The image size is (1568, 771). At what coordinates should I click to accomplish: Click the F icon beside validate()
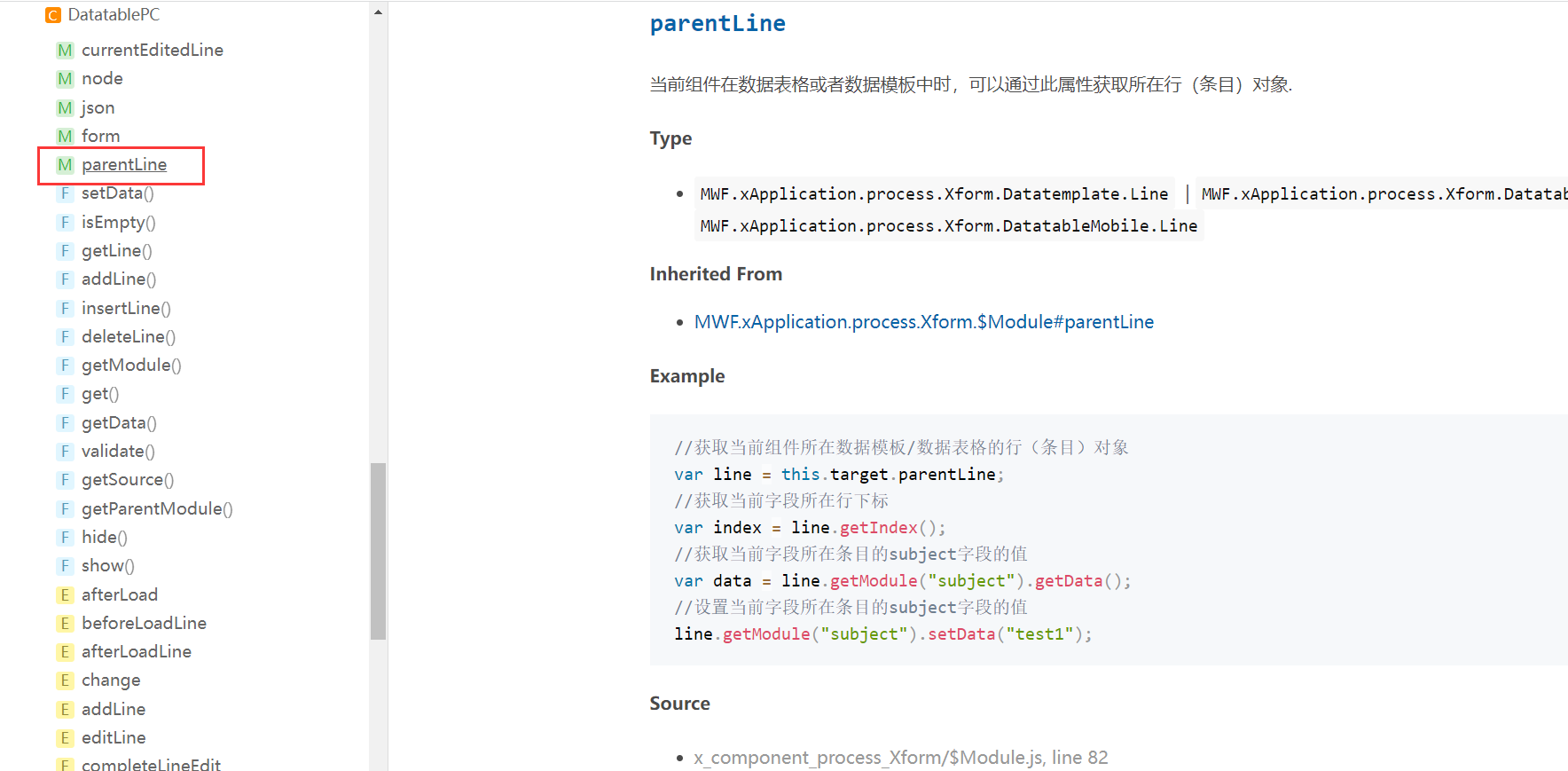65,452
